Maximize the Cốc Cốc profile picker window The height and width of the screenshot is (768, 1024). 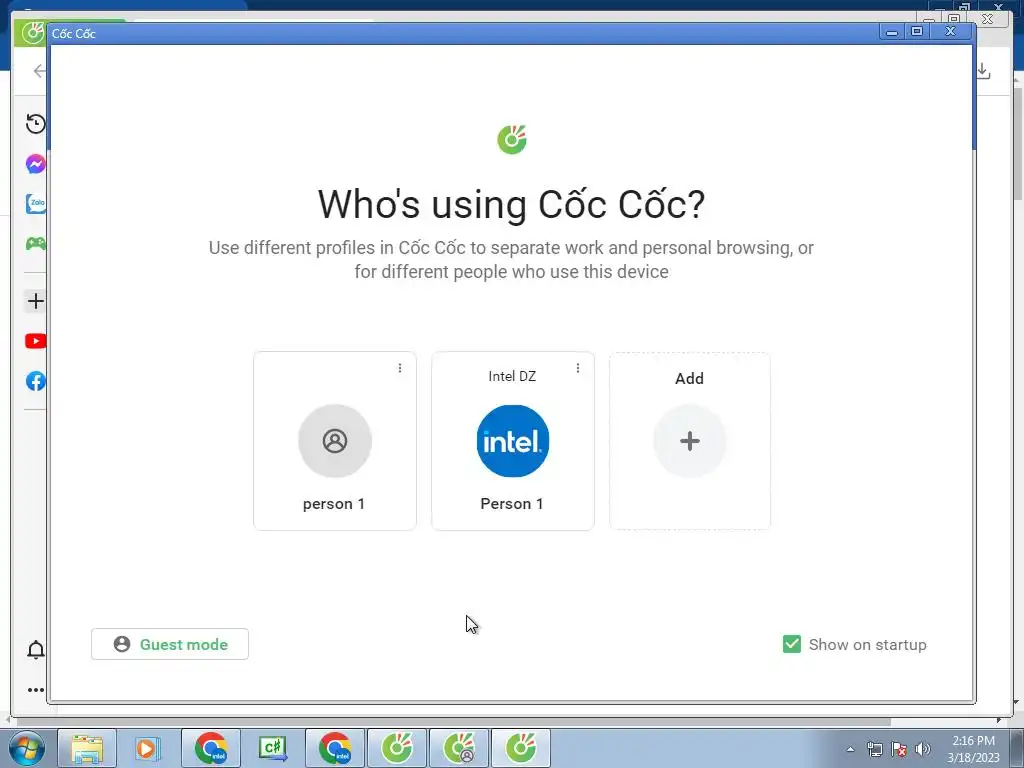point(917,31)
